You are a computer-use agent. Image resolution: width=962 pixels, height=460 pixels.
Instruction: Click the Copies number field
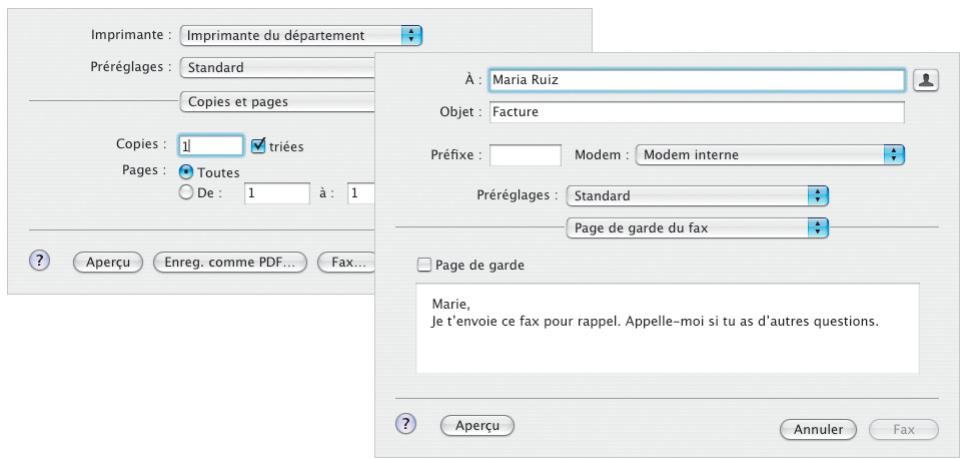click(210, 146)
